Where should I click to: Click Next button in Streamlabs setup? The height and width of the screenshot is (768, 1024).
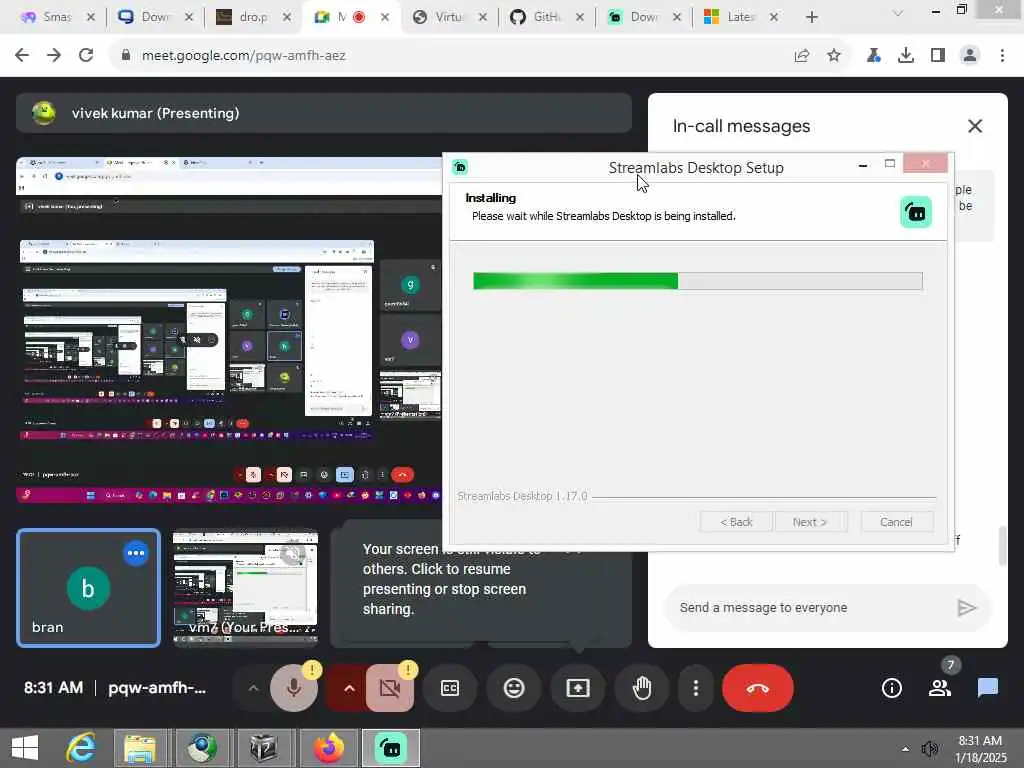(810, 522)
